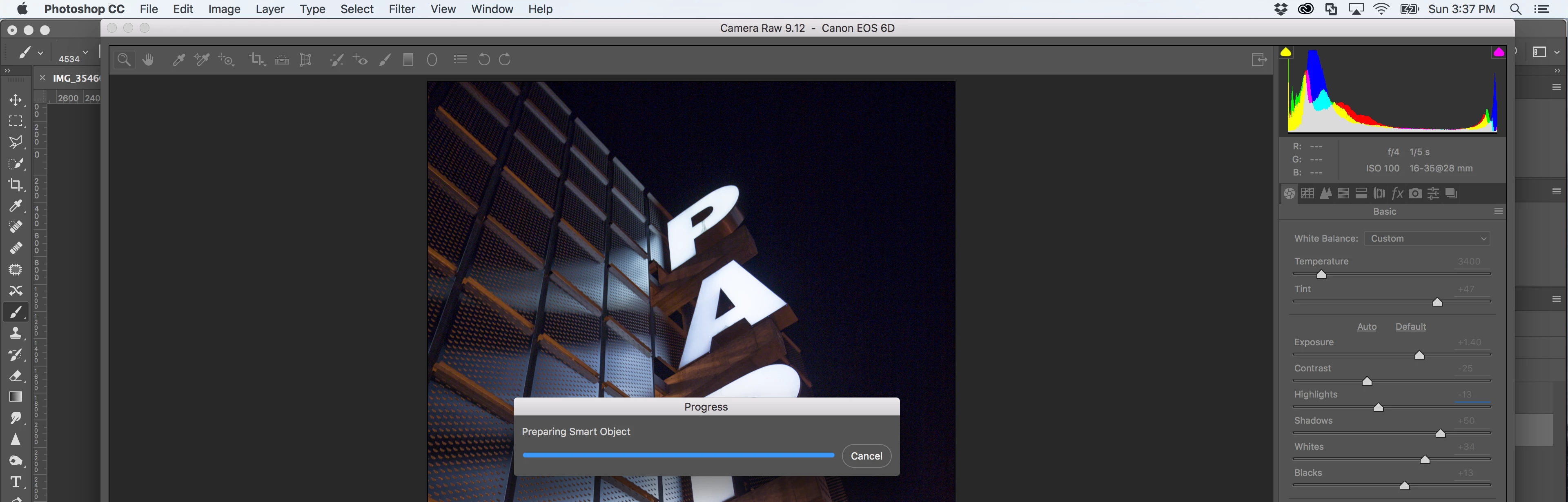
Task: Open the White Balance Custom dropdown
Action: pos(1427,238)
